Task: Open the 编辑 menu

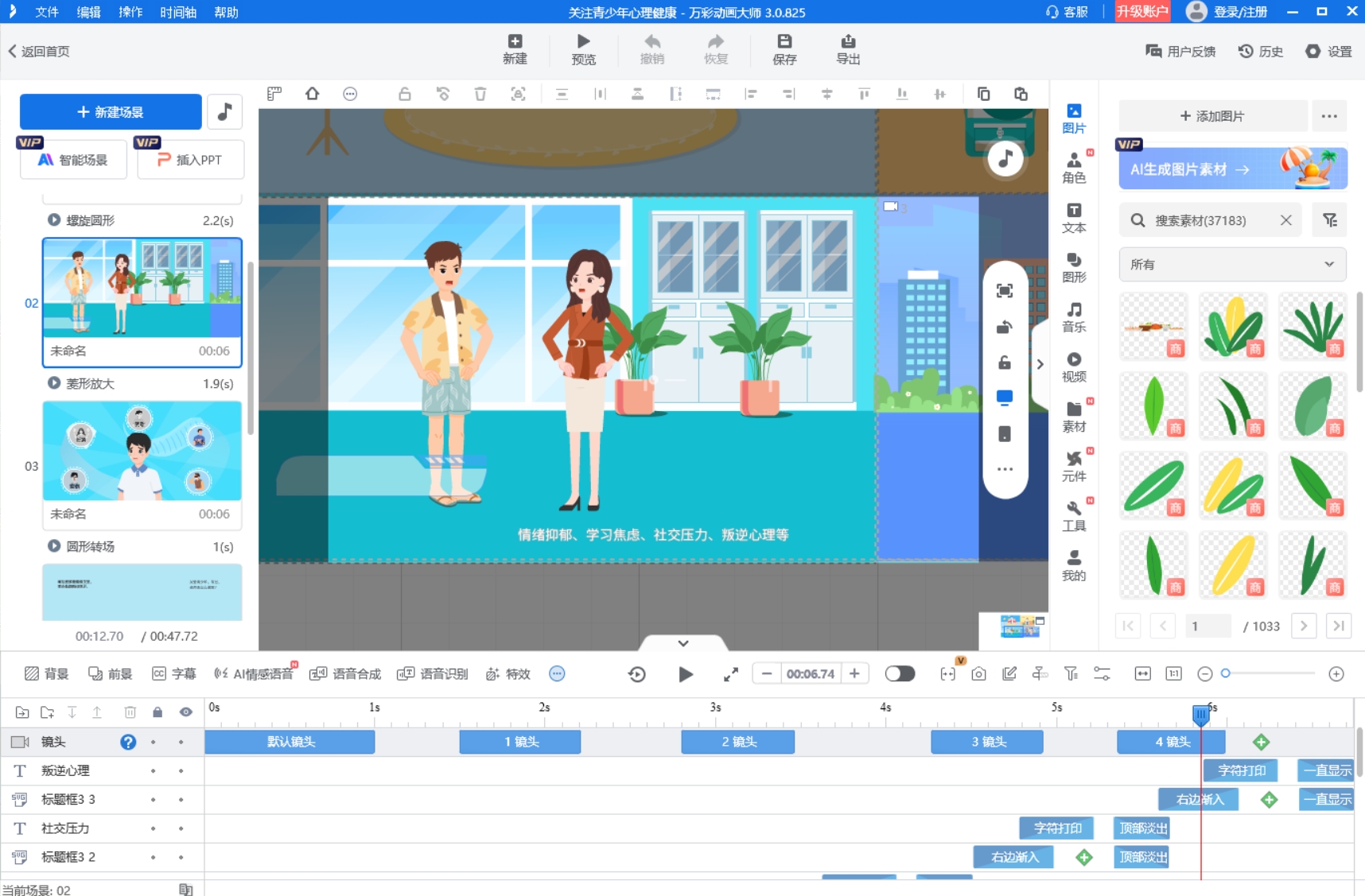Action: (88, 12)
